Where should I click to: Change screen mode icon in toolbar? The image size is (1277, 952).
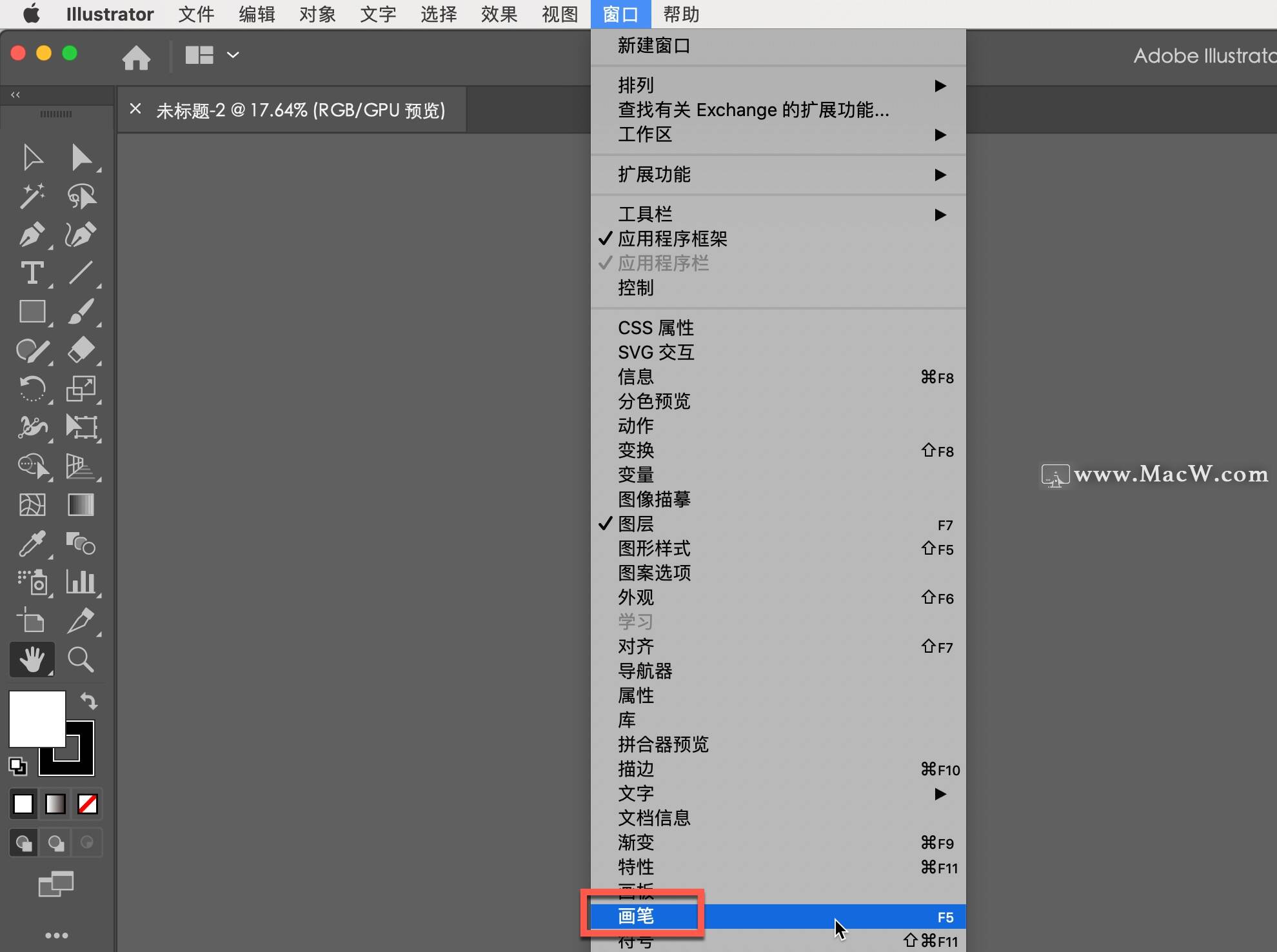pos(56,884)
